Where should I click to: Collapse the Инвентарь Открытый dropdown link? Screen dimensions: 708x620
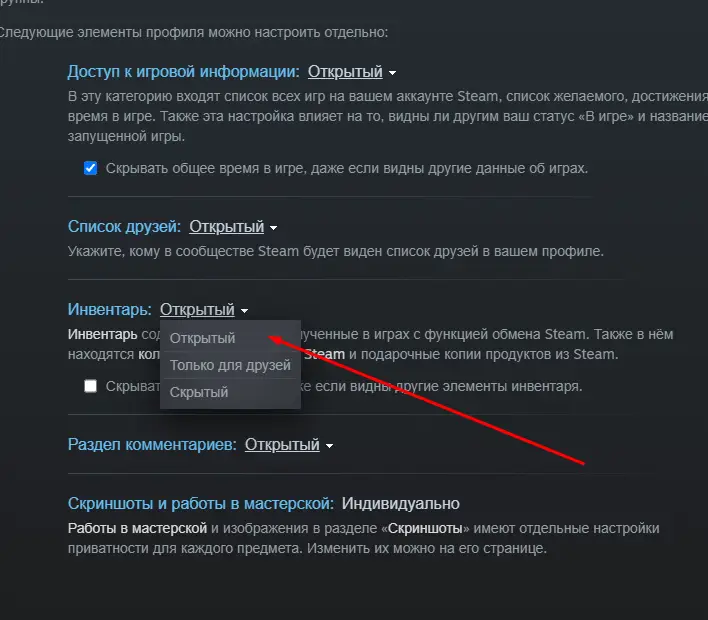(x=197, y=310)
